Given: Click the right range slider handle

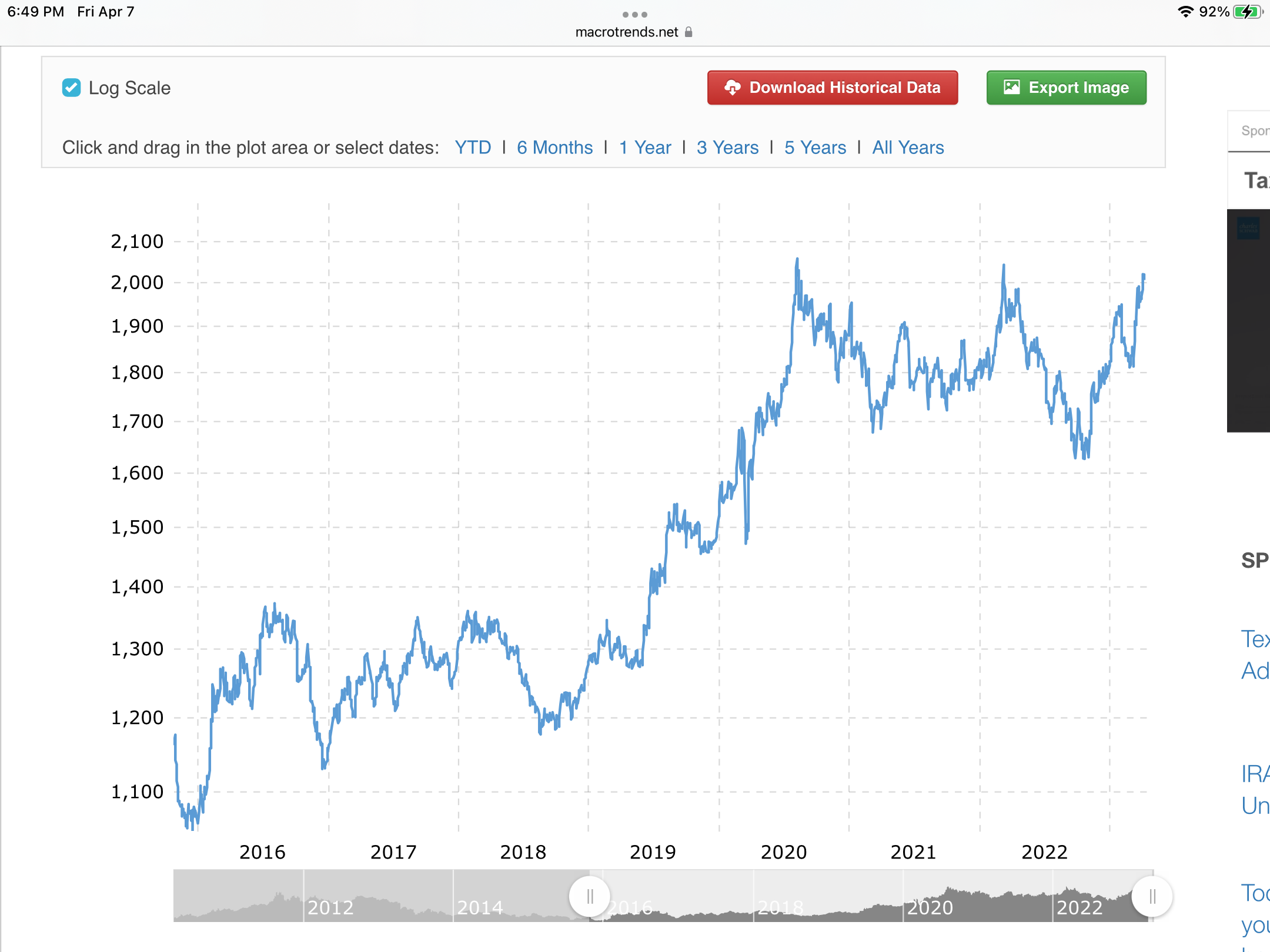Looking at the screenshot, I should (1152, 896).
